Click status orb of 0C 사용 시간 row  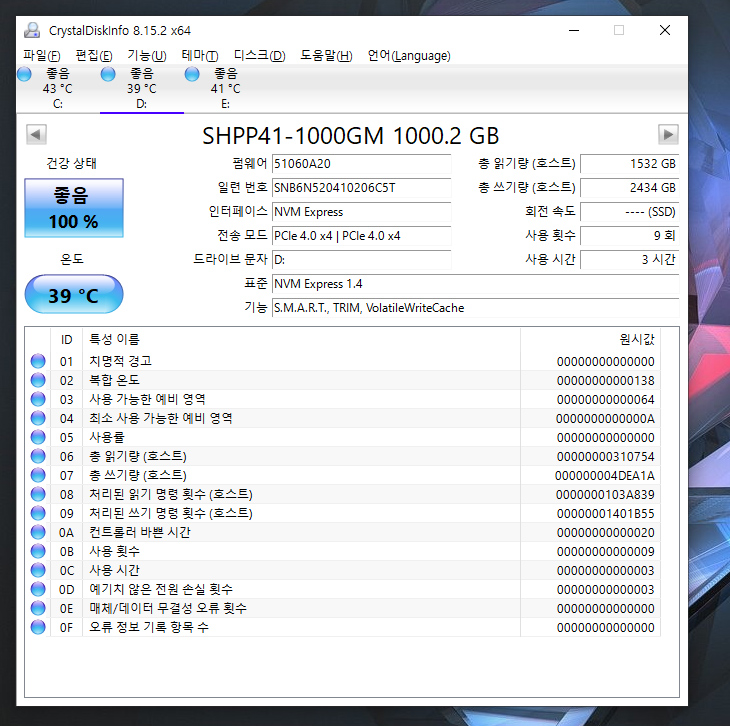[38, 570]
